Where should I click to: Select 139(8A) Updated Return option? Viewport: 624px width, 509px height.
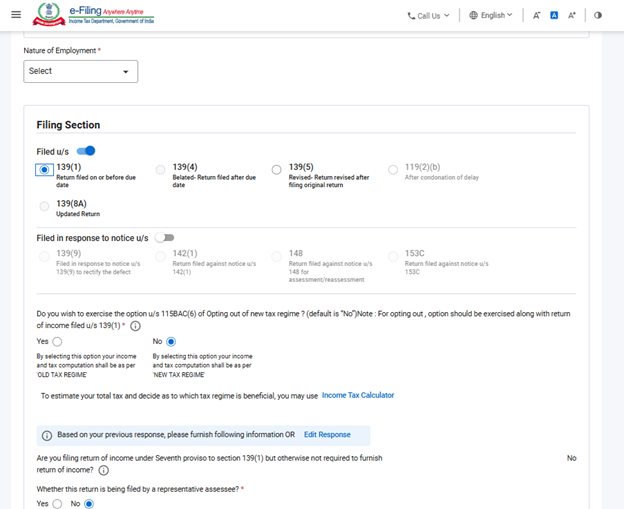tap(44, 206)
